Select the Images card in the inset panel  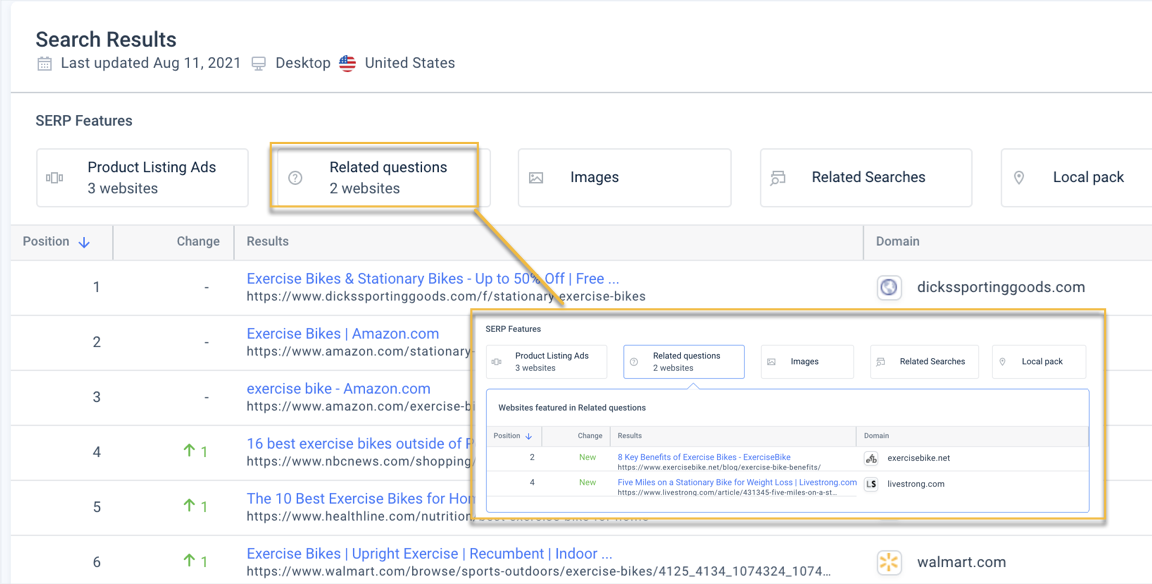tap(807, 361)
